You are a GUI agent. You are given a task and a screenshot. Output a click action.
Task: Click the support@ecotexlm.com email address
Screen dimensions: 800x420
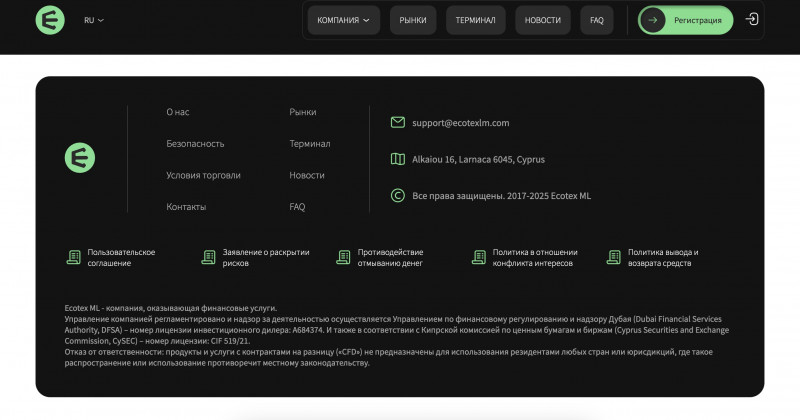coord(461,123)
